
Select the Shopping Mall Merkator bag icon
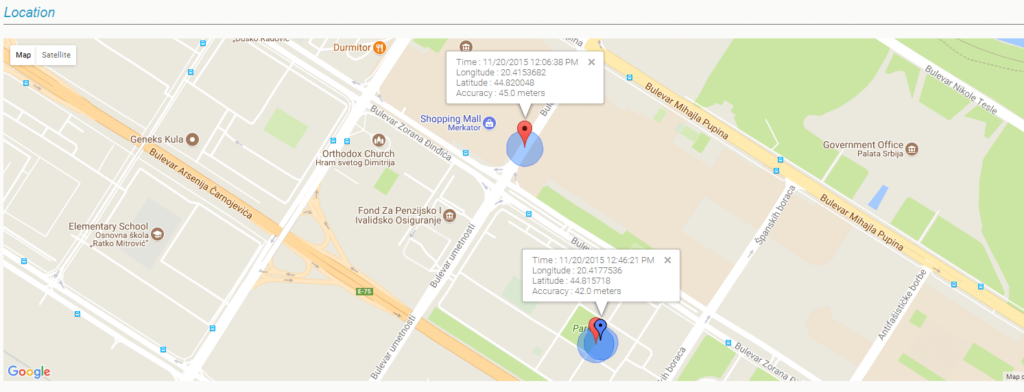click(489, 122)
